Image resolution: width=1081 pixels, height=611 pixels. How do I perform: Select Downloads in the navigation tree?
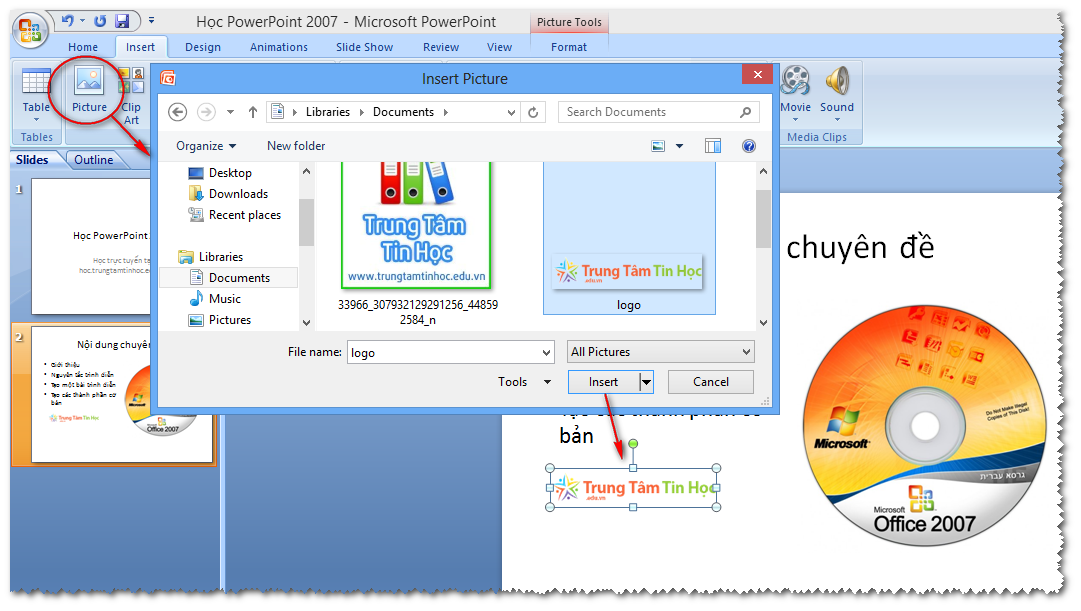coord(239,194)
